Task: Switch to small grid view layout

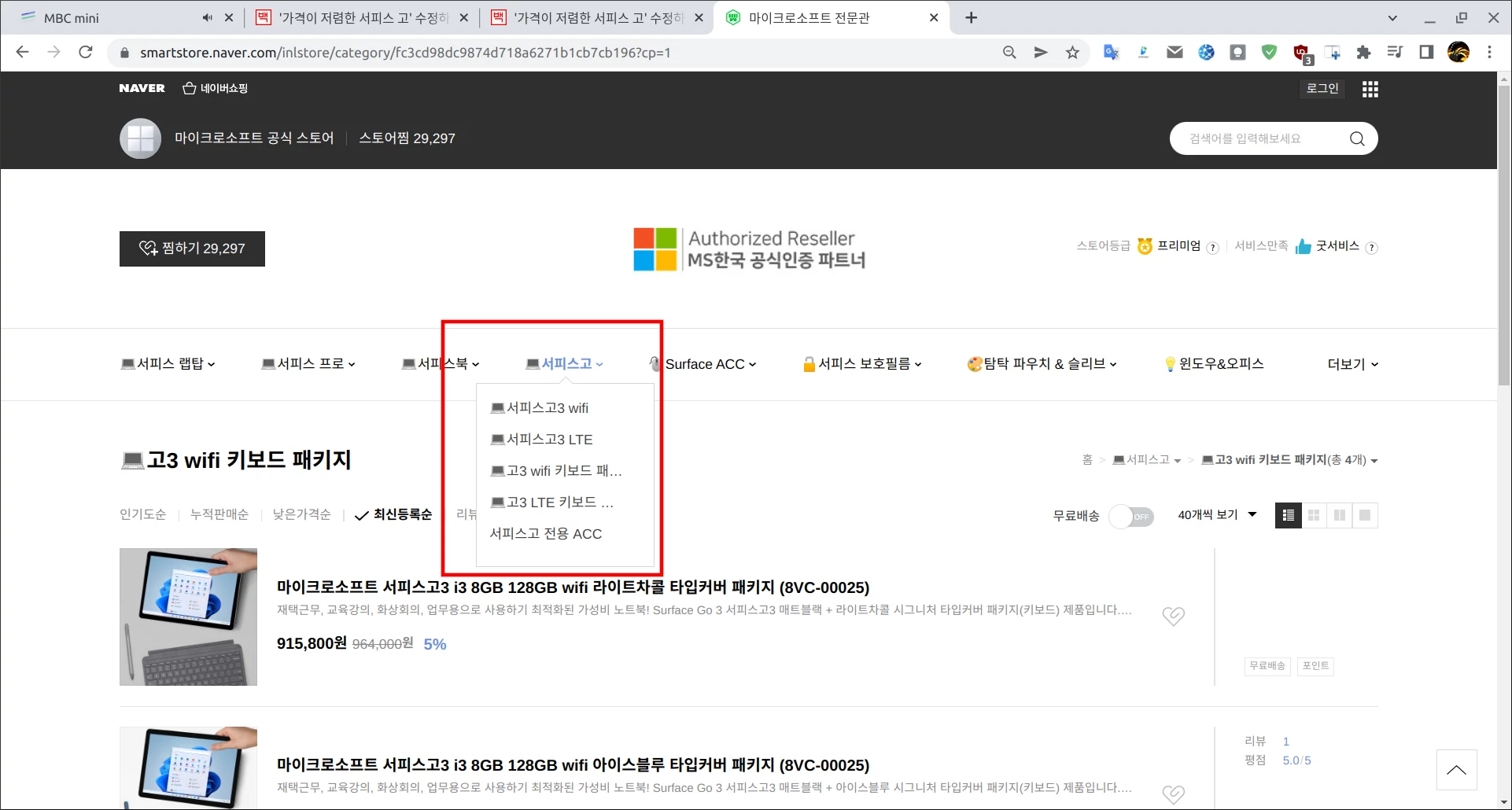Action: (1314, 515)
